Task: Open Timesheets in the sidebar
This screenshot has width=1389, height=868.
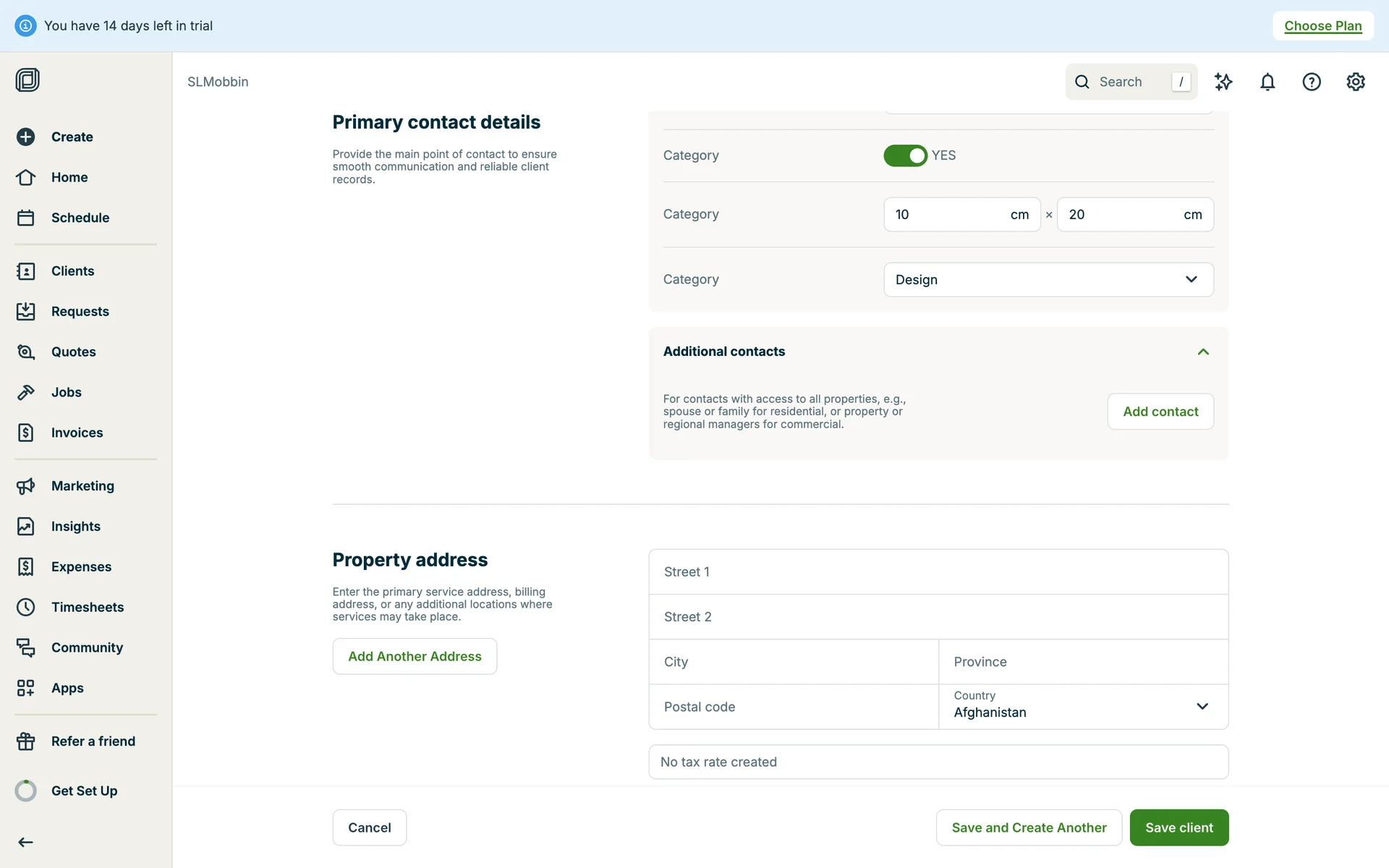Action: pyautogui.click(x=87, y=607)
